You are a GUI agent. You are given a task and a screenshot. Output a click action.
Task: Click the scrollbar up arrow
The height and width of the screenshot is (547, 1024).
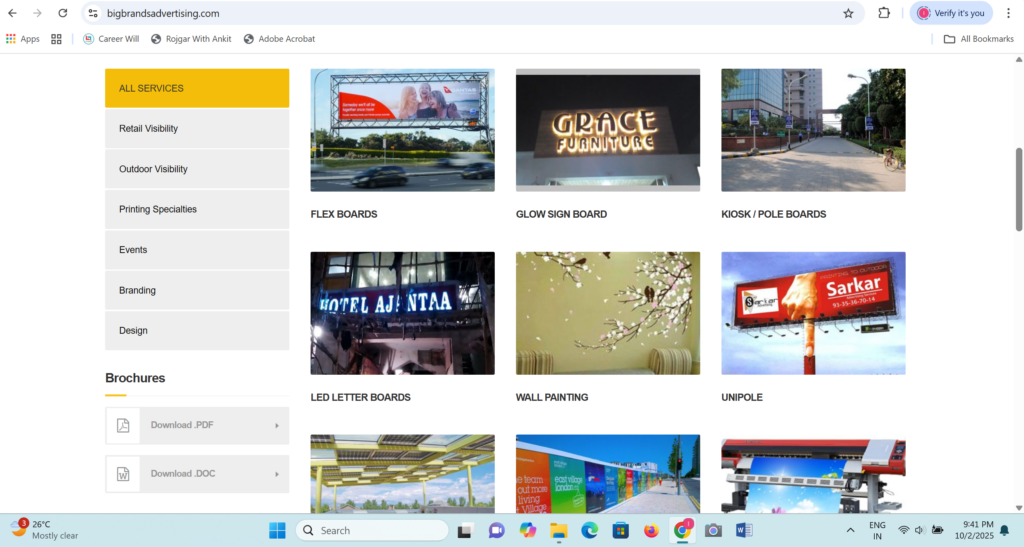pos(1019,59)
